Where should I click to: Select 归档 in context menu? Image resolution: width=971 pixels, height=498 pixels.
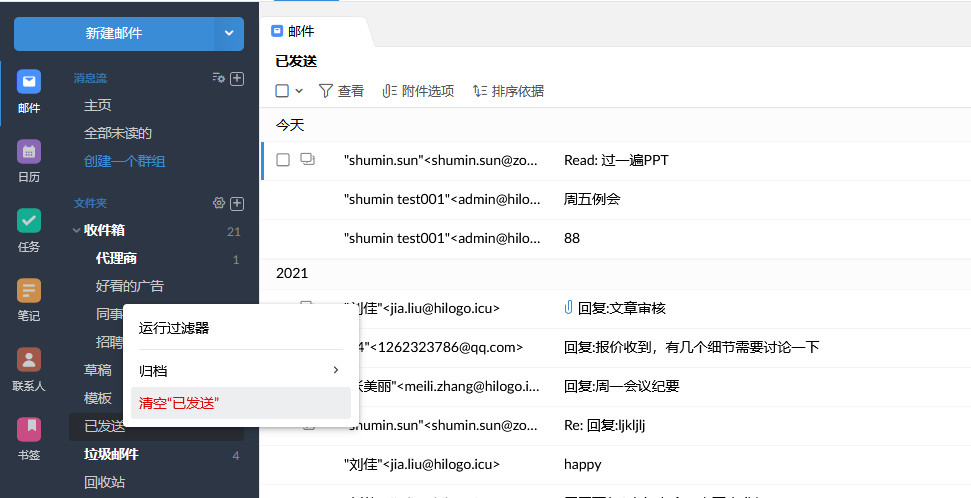[x=241, y=371]
